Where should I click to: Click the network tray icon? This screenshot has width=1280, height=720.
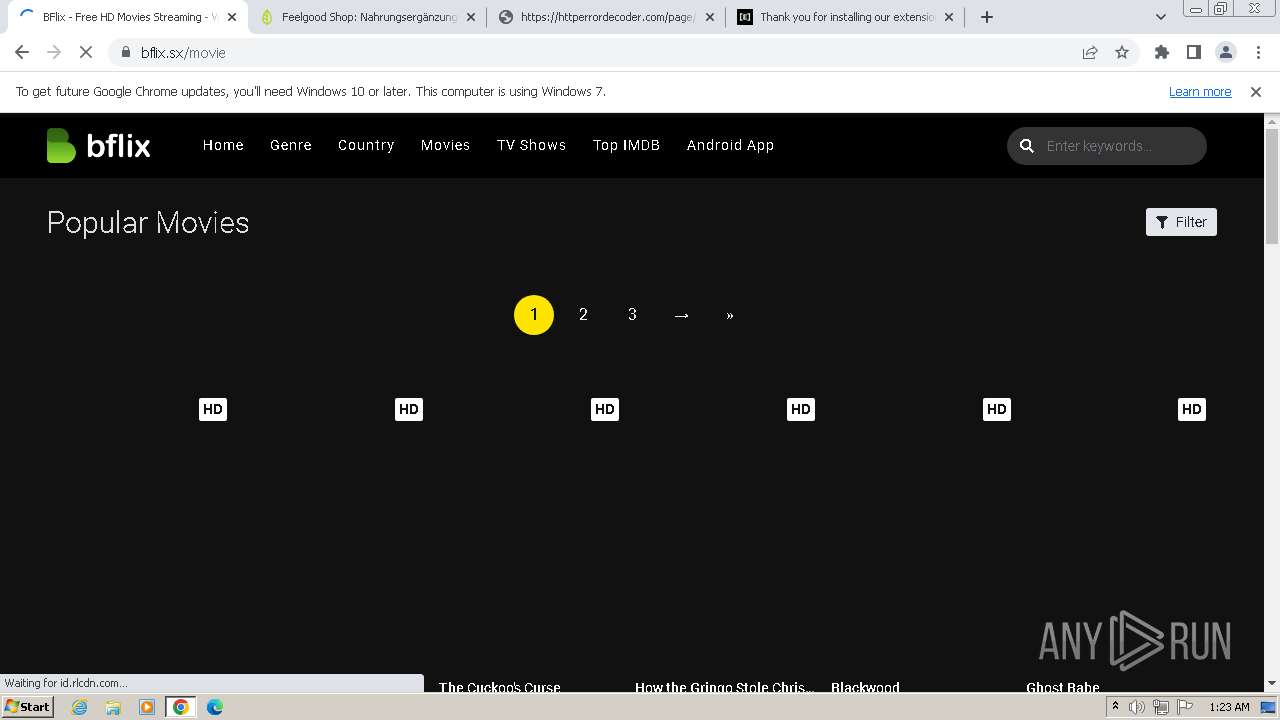(1160, 707)
